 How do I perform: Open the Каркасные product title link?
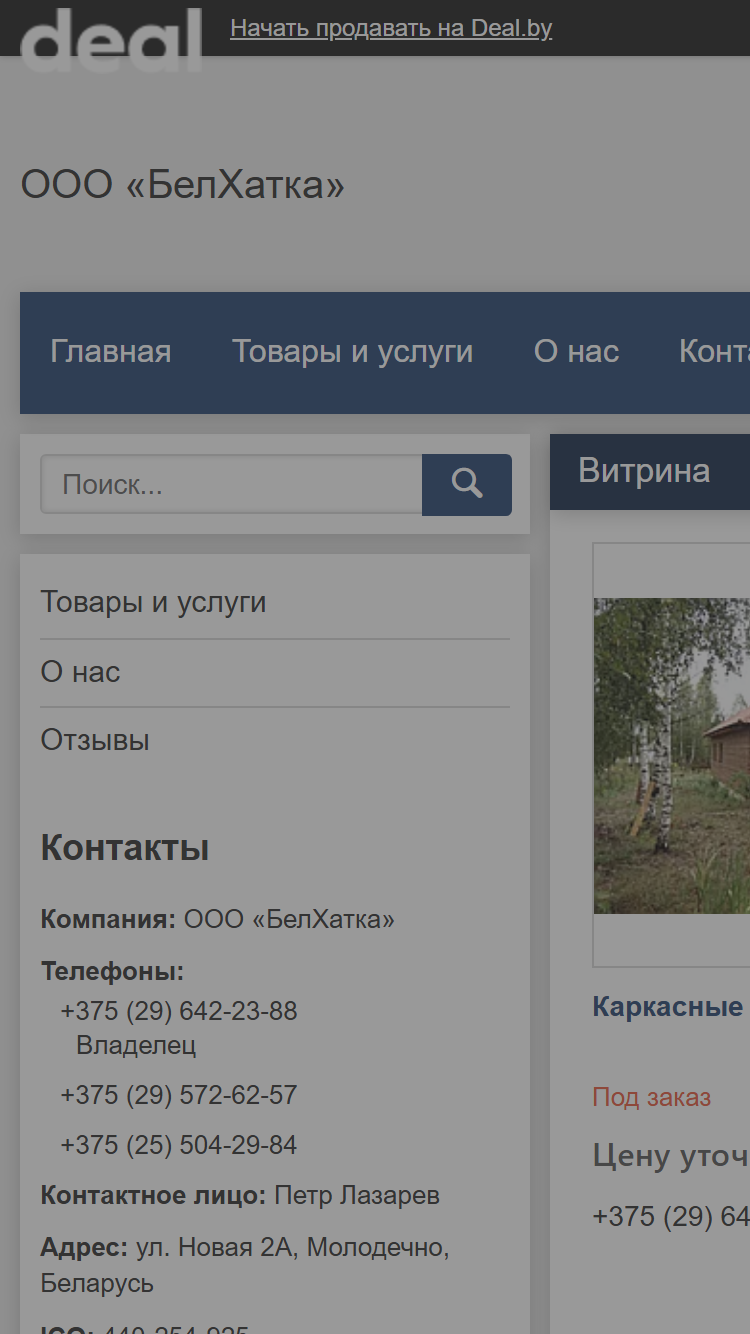coord(669,1006)
